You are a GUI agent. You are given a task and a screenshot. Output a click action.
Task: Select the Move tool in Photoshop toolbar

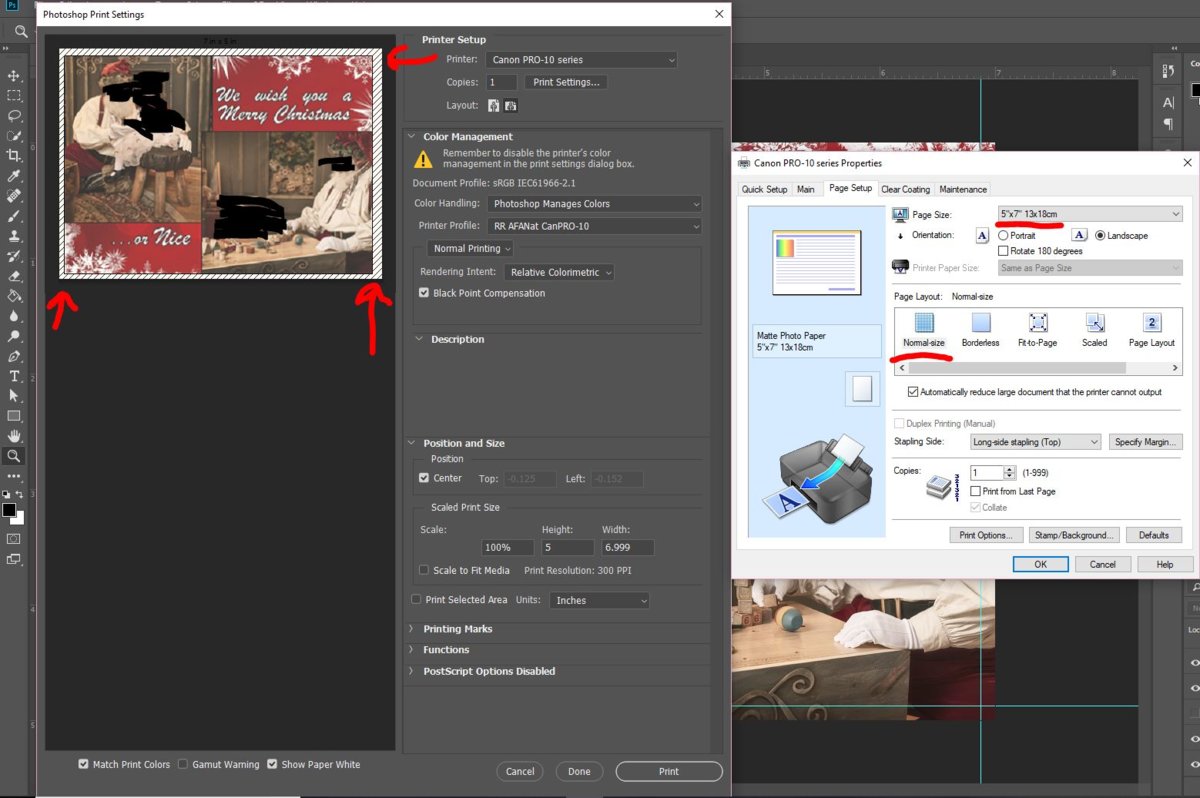14,76
